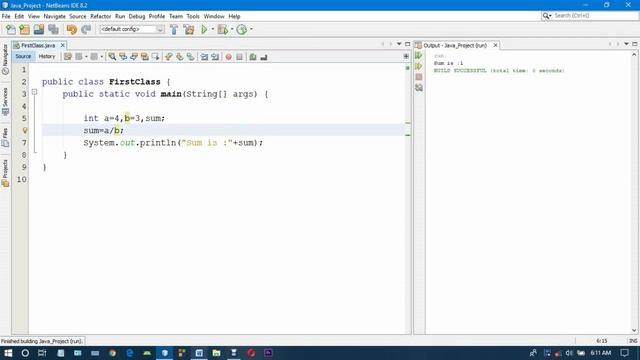Screen dimensions: 640x360
Task: Click the Output panel scroll-down arrow
Action: [x=634, y=330]
